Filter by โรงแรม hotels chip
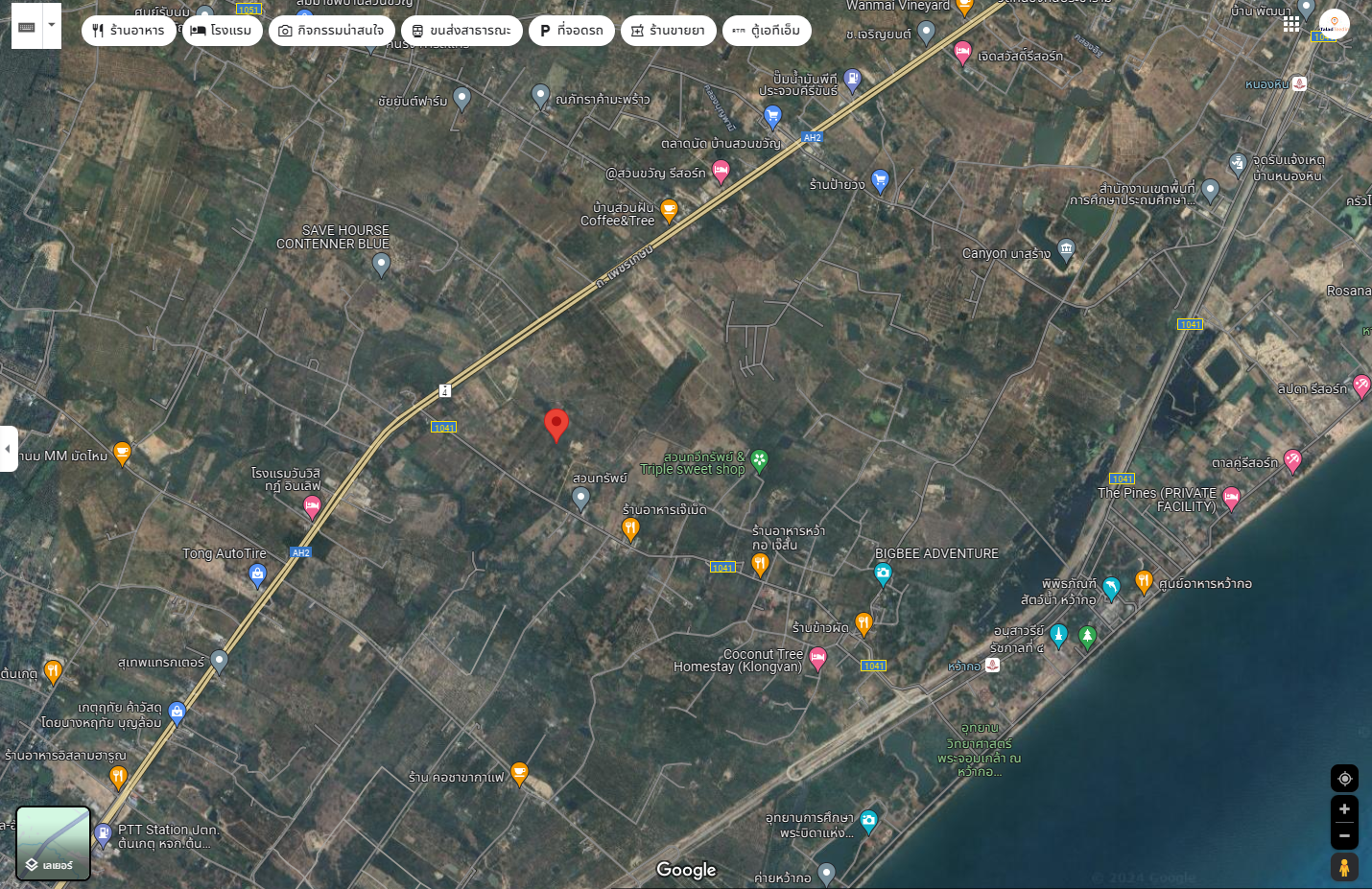Screen dimensions: 1372x889 click(223, 31)
